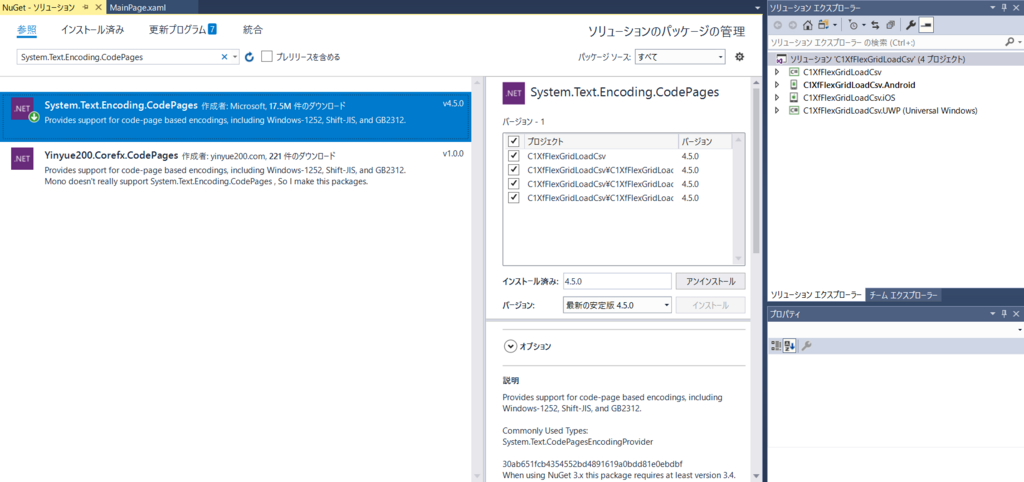Switch to the 統合 tab

[x=253, y=30]
